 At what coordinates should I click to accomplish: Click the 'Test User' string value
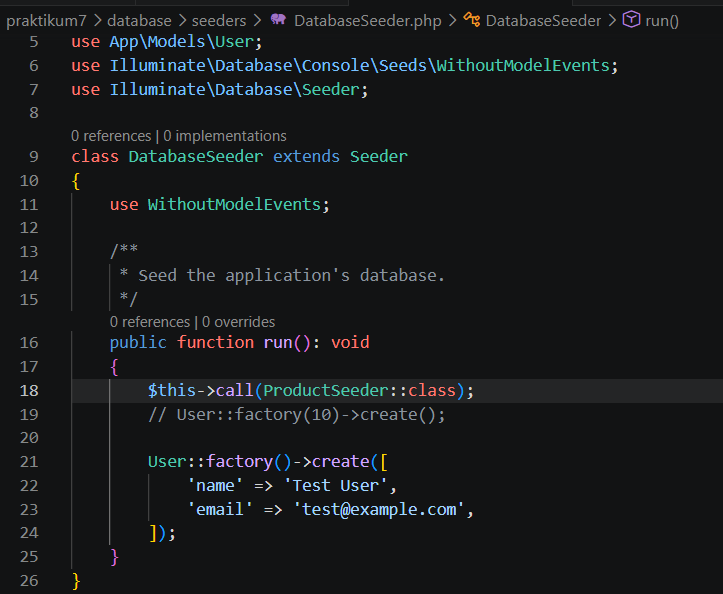point(335,486)
